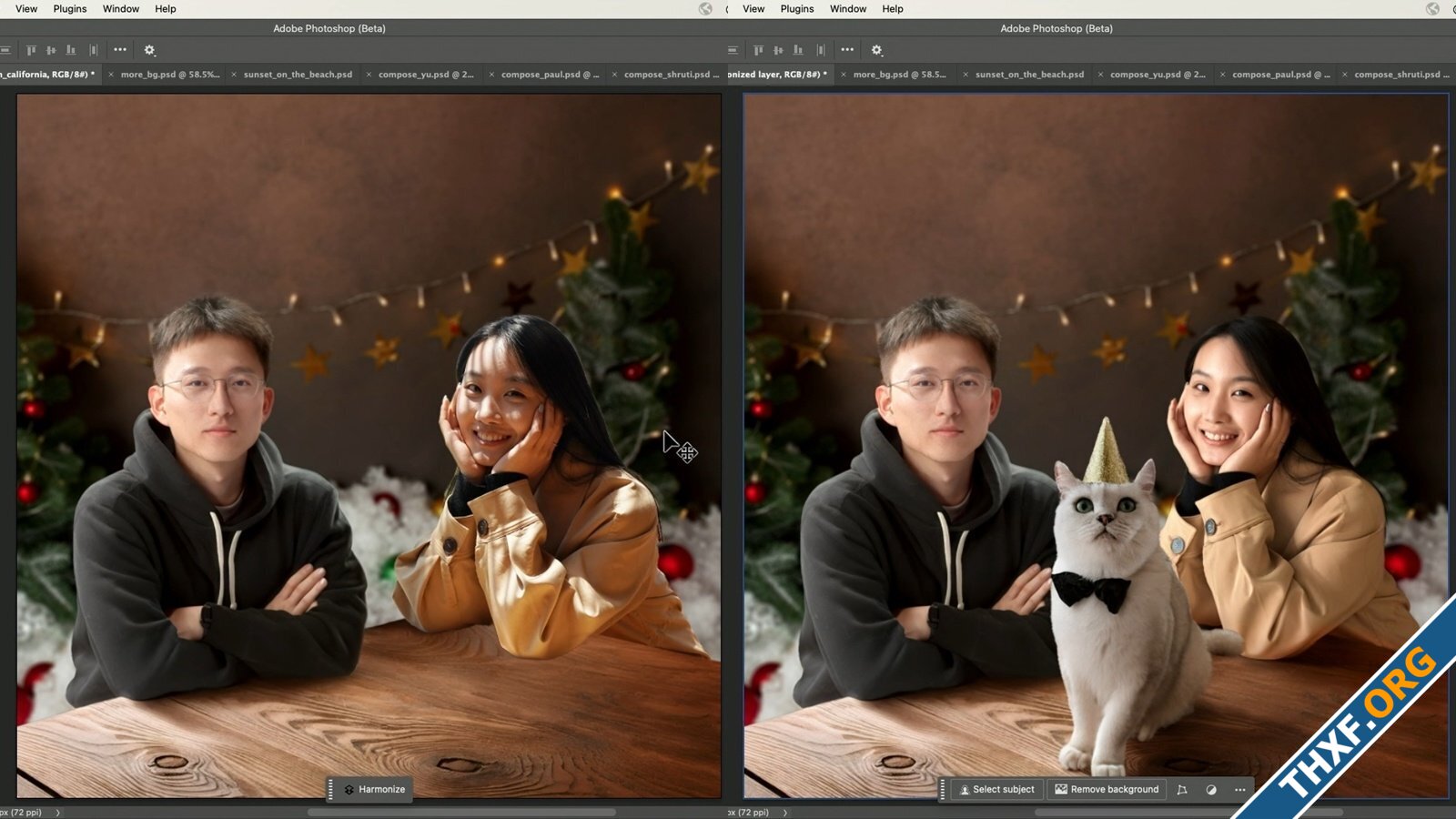
Task: Click Distribute spacing icon in left window
Action: click(x=93, y=50)
